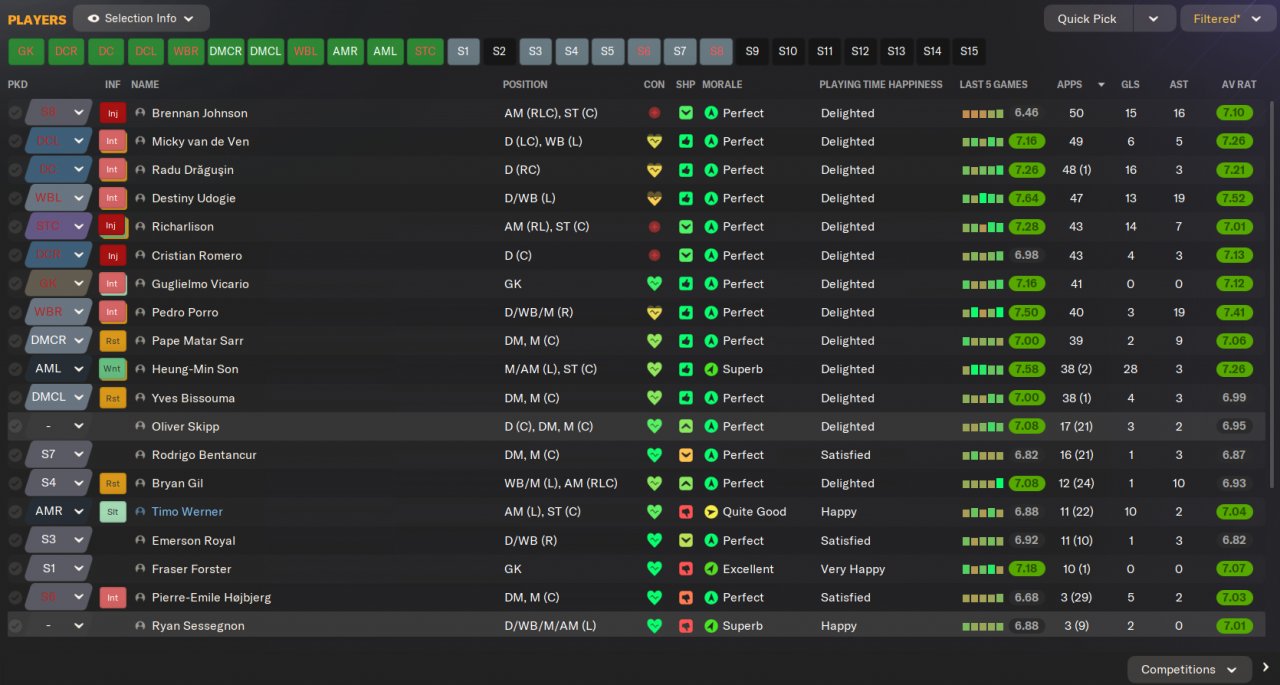Viewport: 1280px width, 685px height.
Task: Open position dropdown for Pedro Porro
Action: [x=79, y=312]
